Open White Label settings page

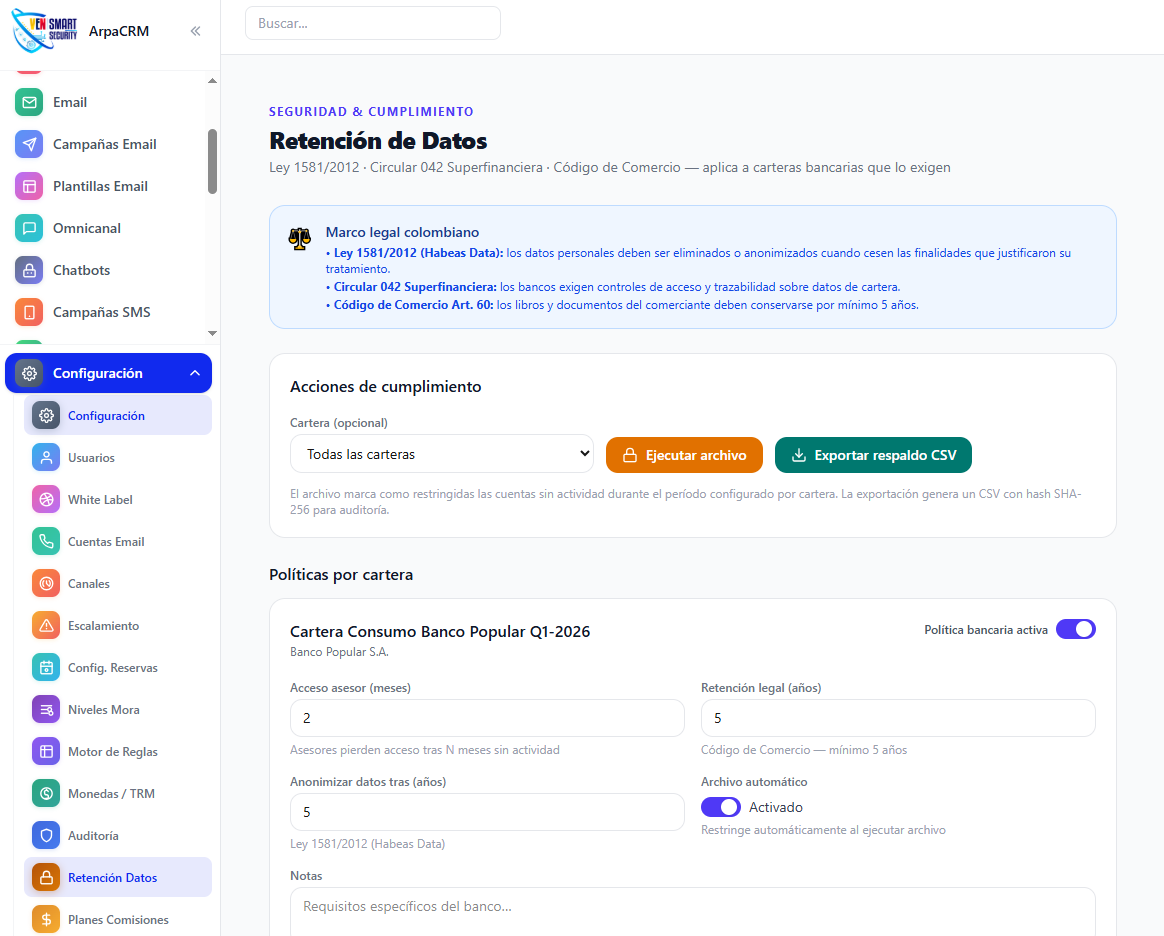tap(118, 500)
